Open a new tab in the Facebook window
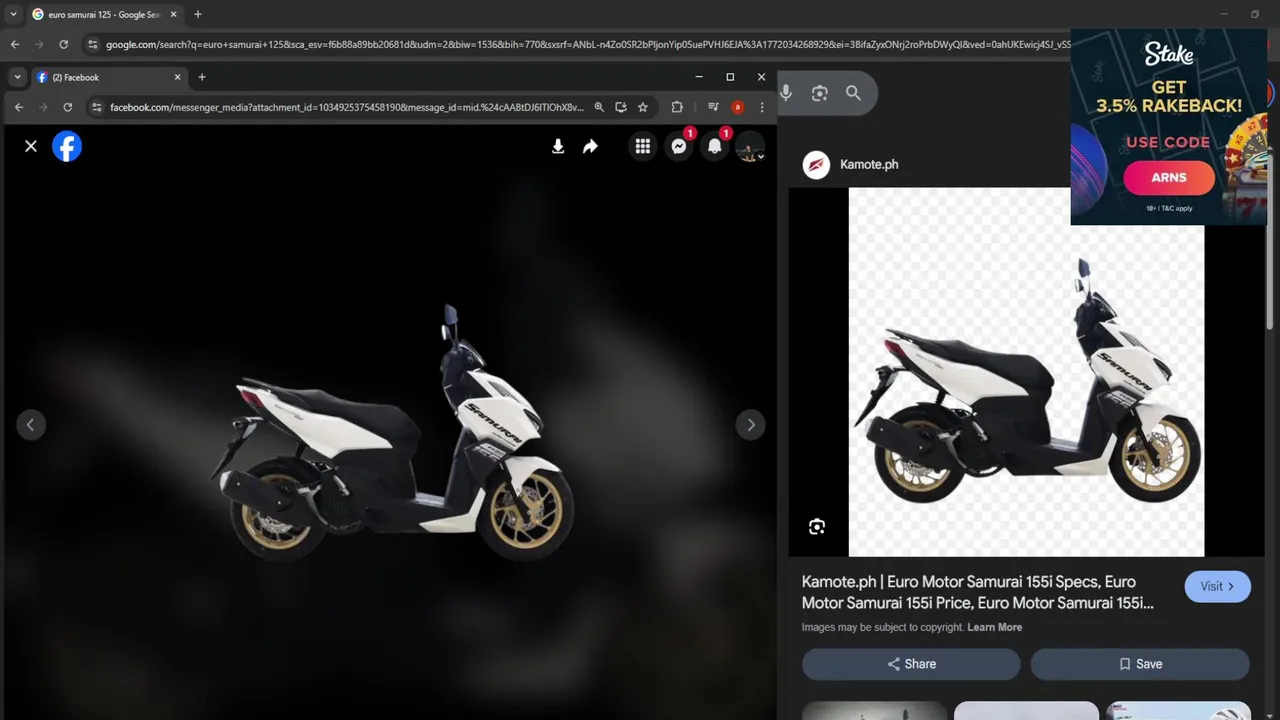The image size is (1280, 720). point(202,77)
